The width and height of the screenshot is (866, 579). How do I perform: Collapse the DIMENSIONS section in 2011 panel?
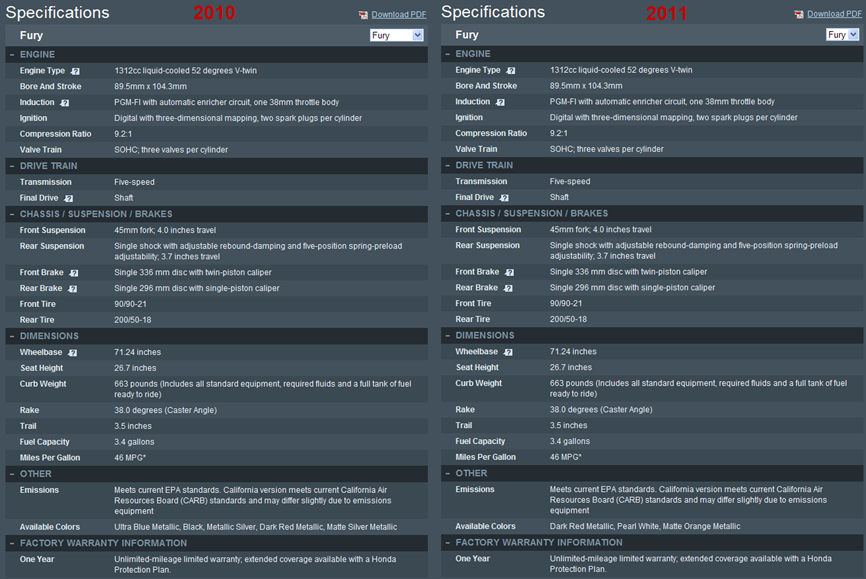point(448,336)
